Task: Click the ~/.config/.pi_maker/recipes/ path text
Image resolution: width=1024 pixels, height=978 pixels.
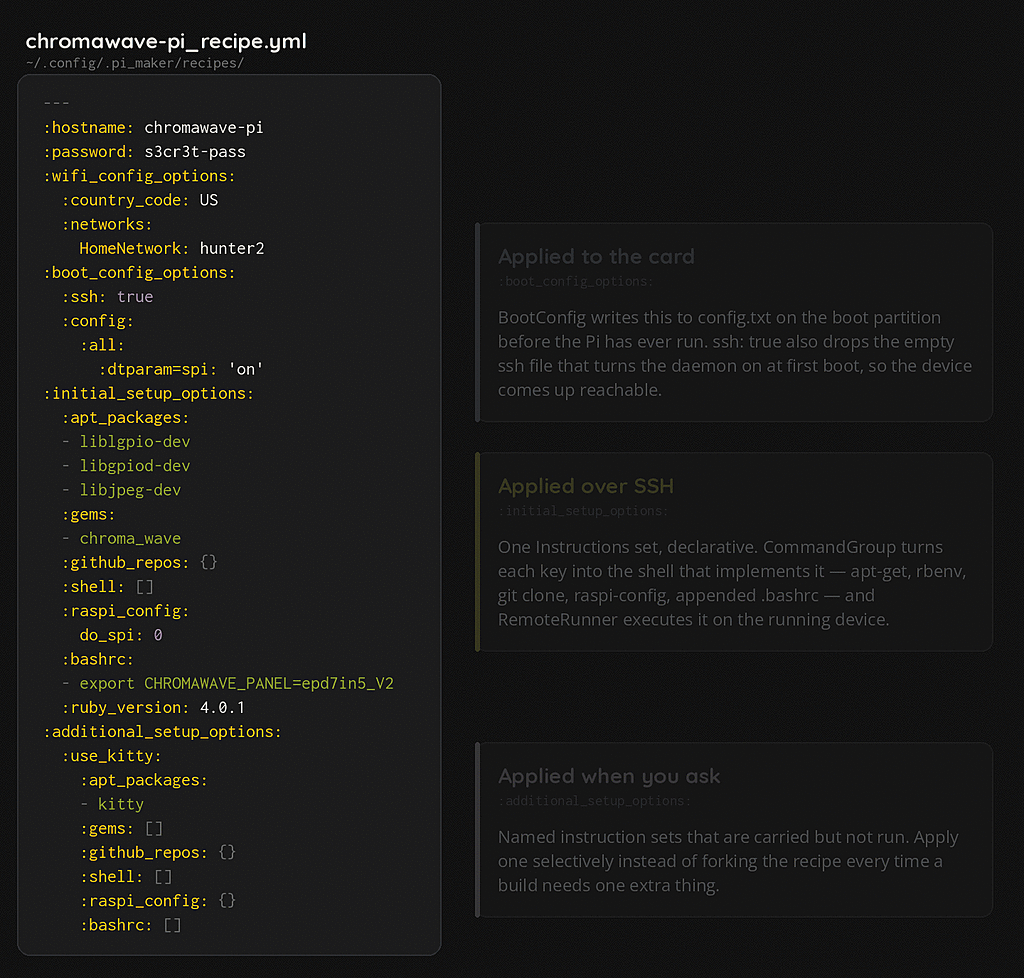Action: 135,63
